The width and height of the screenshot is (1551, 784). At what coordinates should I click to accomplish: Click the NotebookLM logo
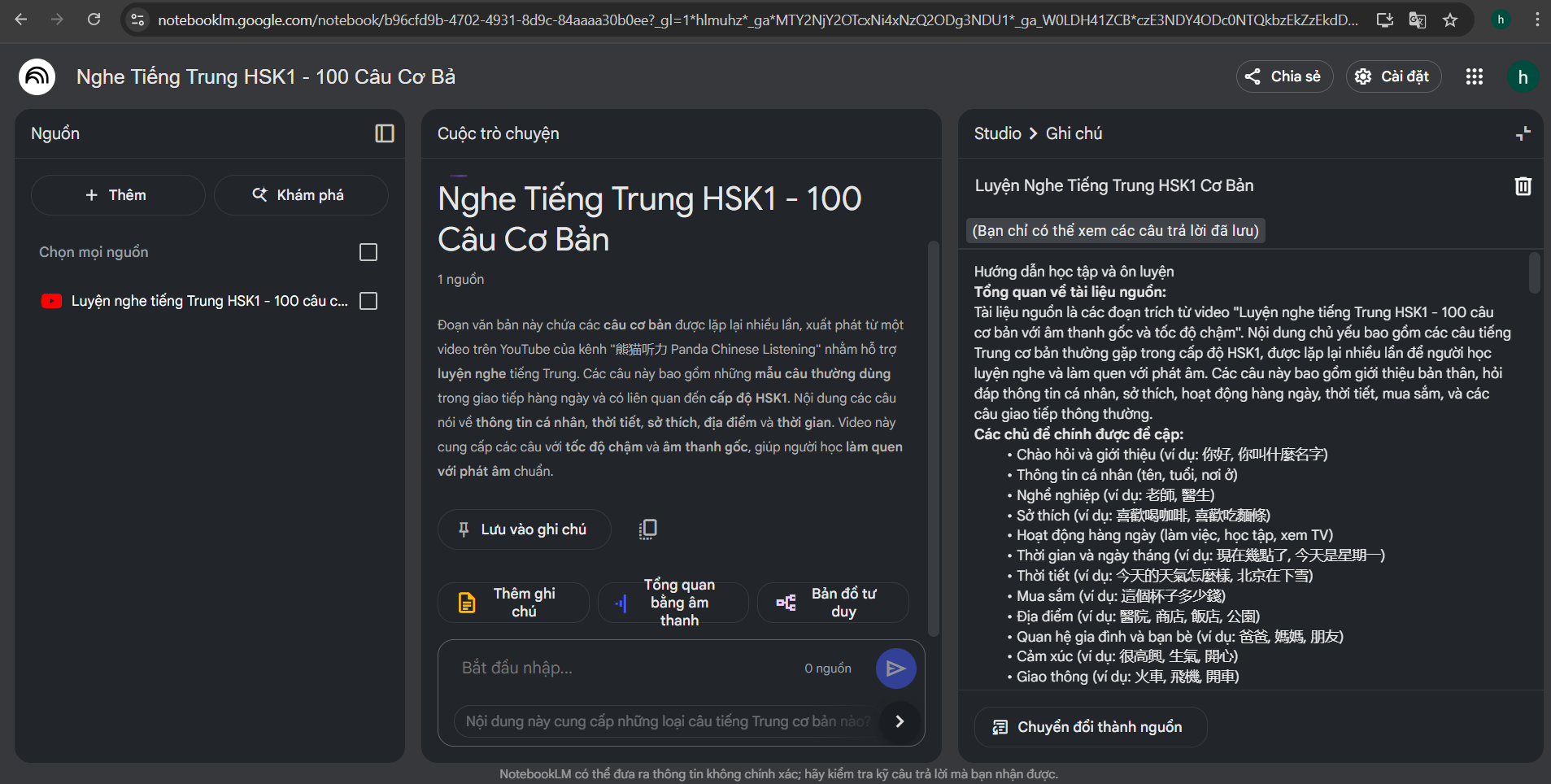point(37,76)
